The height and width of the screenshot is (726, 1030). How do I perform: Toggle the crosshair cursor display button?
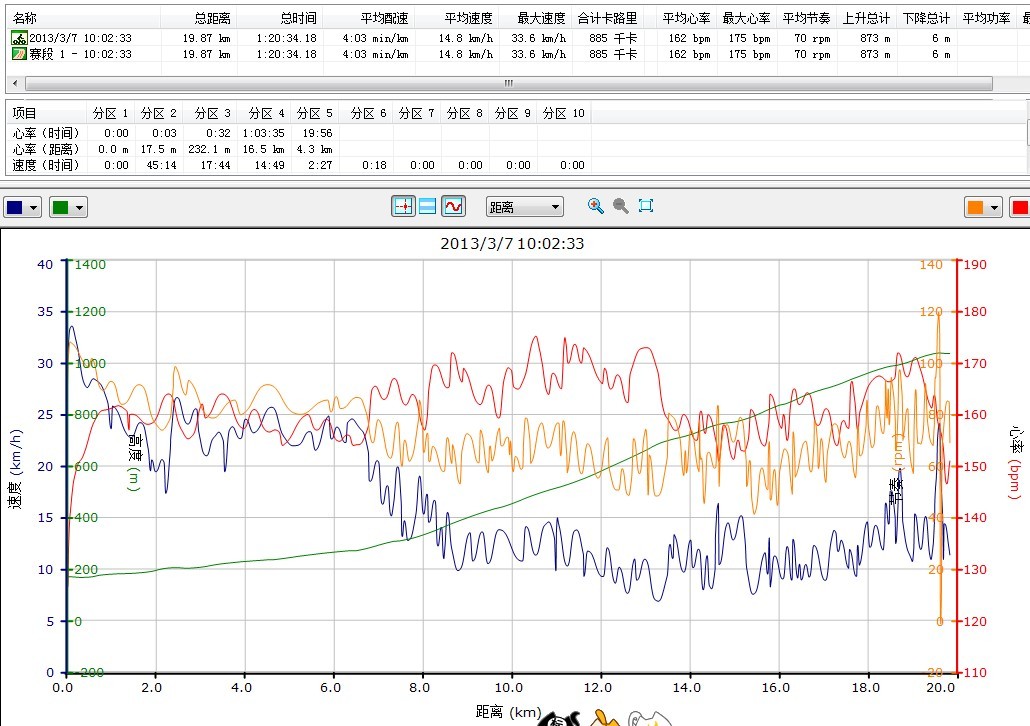point(403,206)
